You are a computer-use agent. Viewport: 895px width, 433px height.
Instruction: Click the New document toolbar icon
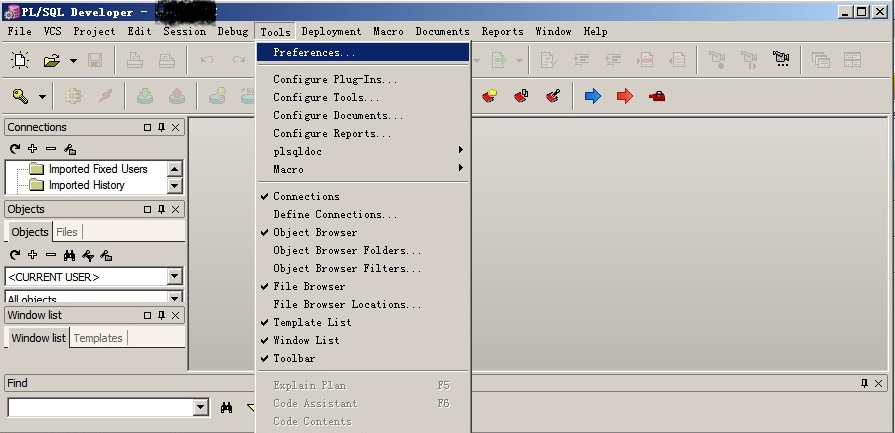pos(20,60)
